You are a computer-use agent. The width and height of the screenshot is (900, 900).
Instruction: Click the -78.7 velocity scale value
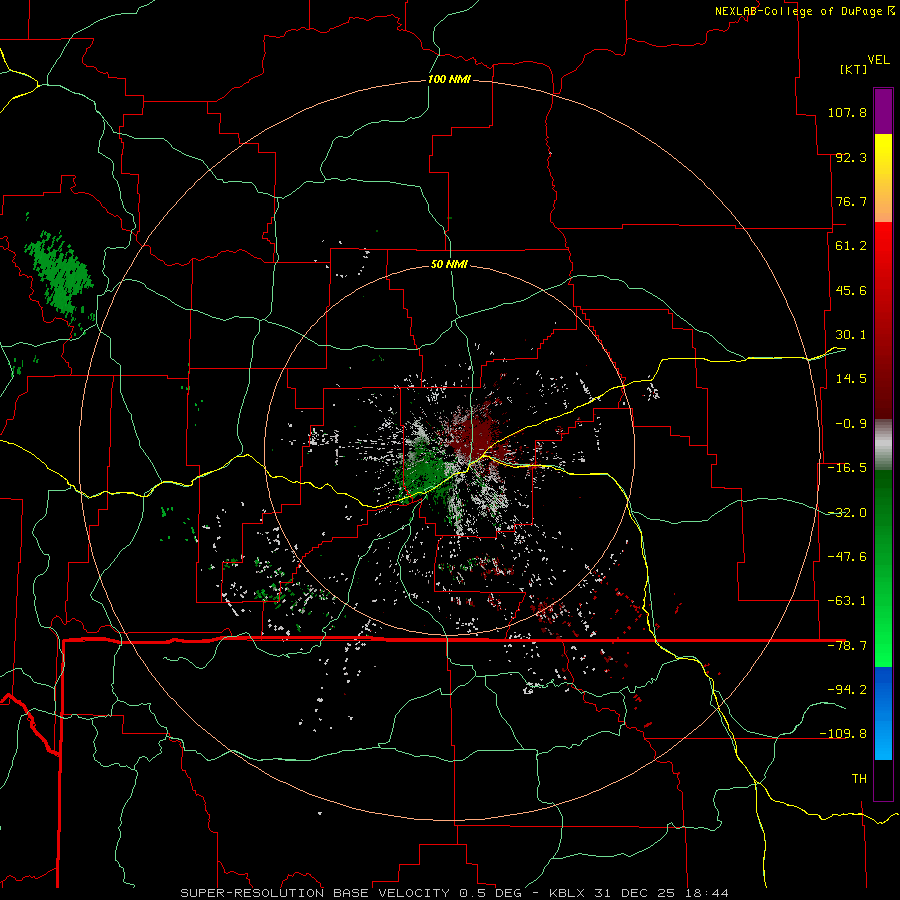pos(847,646)
